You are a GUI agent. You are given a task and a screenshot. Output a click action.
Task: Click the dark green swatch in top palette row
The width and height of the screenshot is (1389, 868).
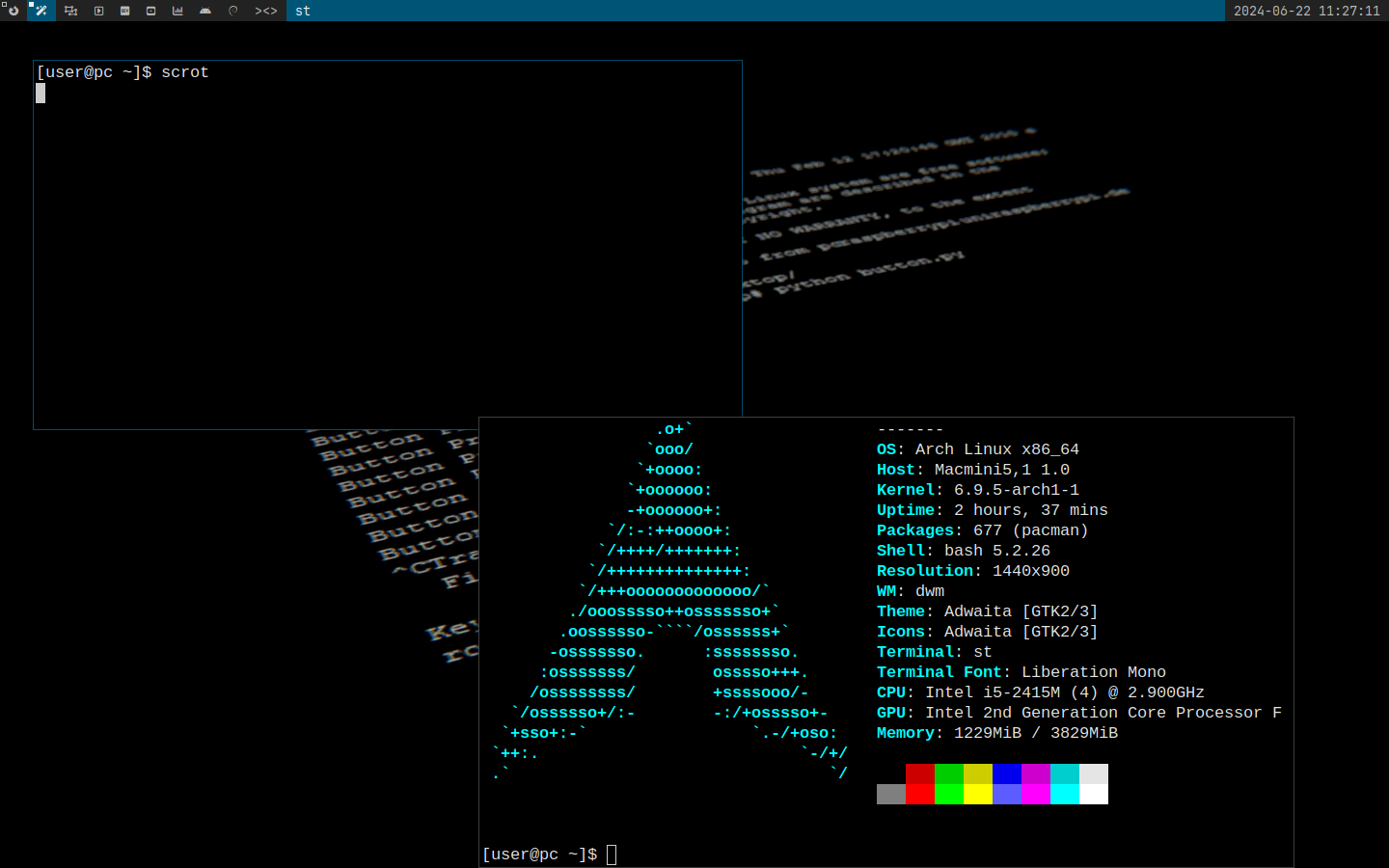[949, 773]
